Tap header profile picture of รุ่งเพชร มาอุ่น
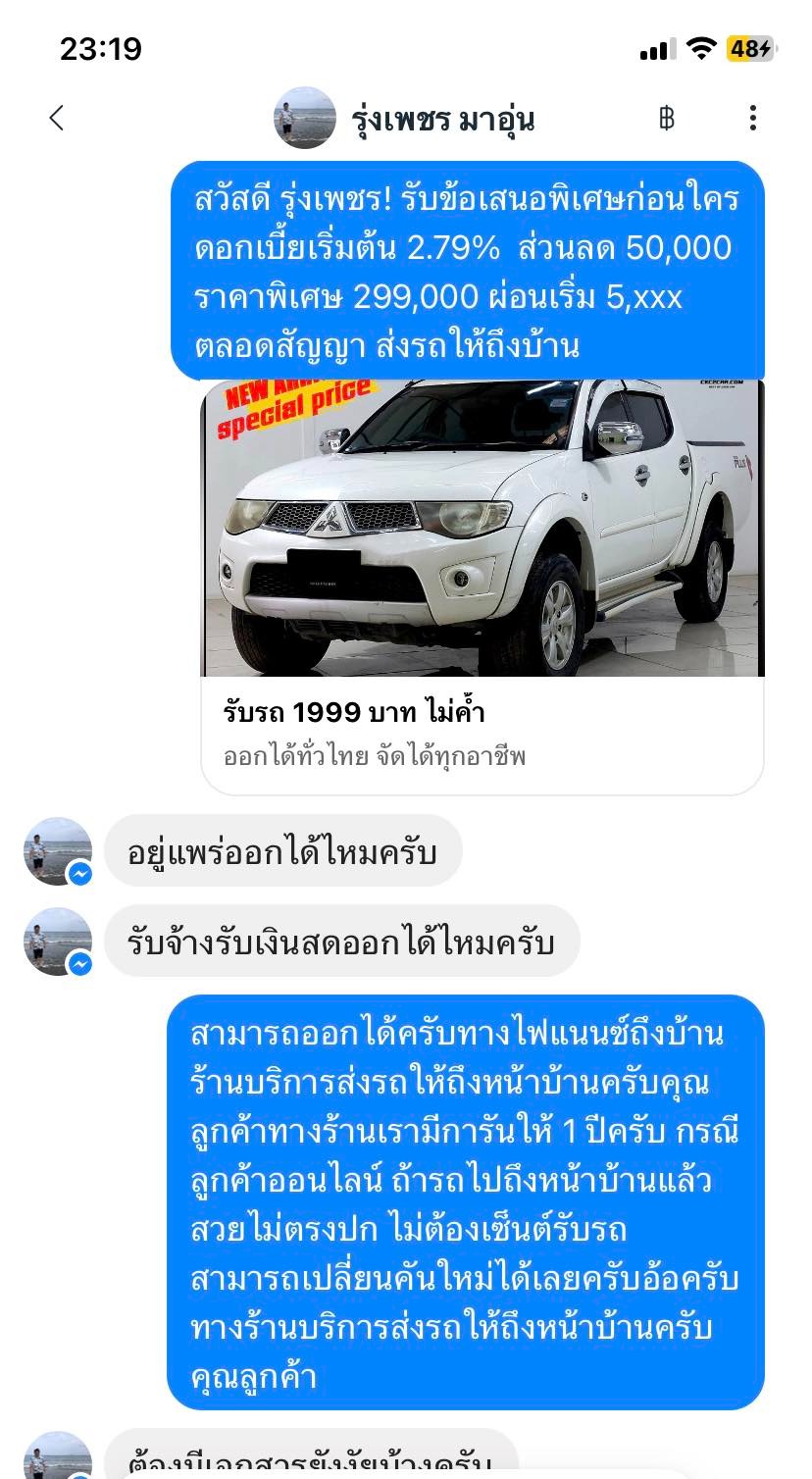 [x=305, y=118]
